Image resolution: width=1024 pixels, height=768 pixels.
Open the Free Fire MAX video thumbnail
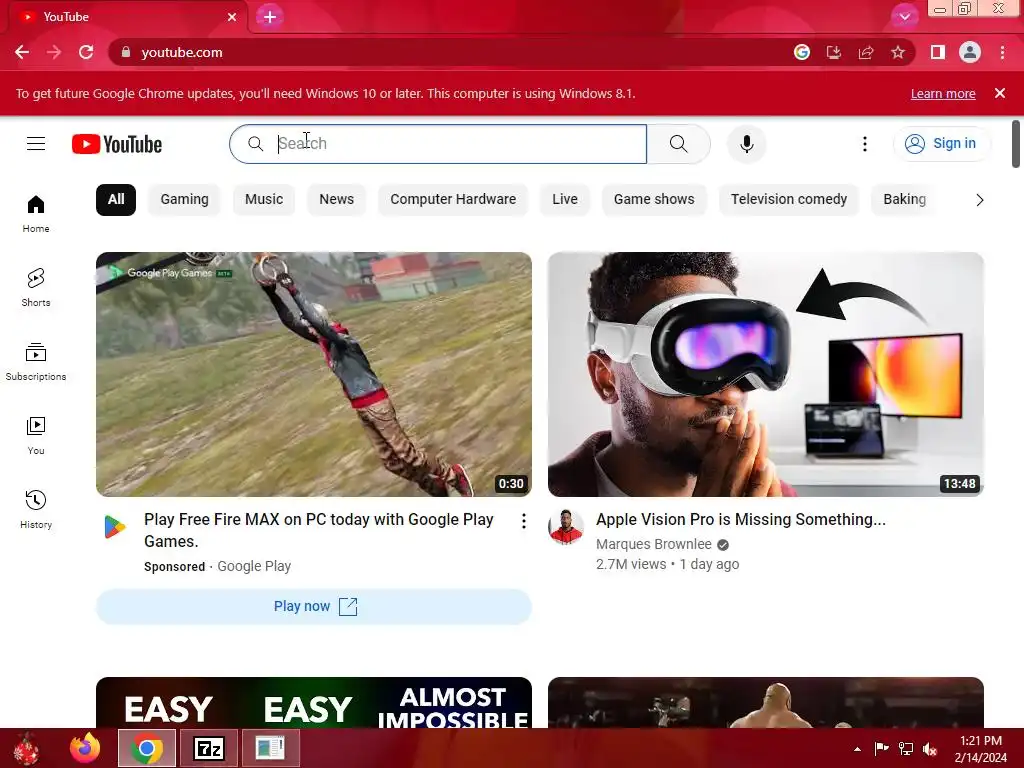coord(313,374)
